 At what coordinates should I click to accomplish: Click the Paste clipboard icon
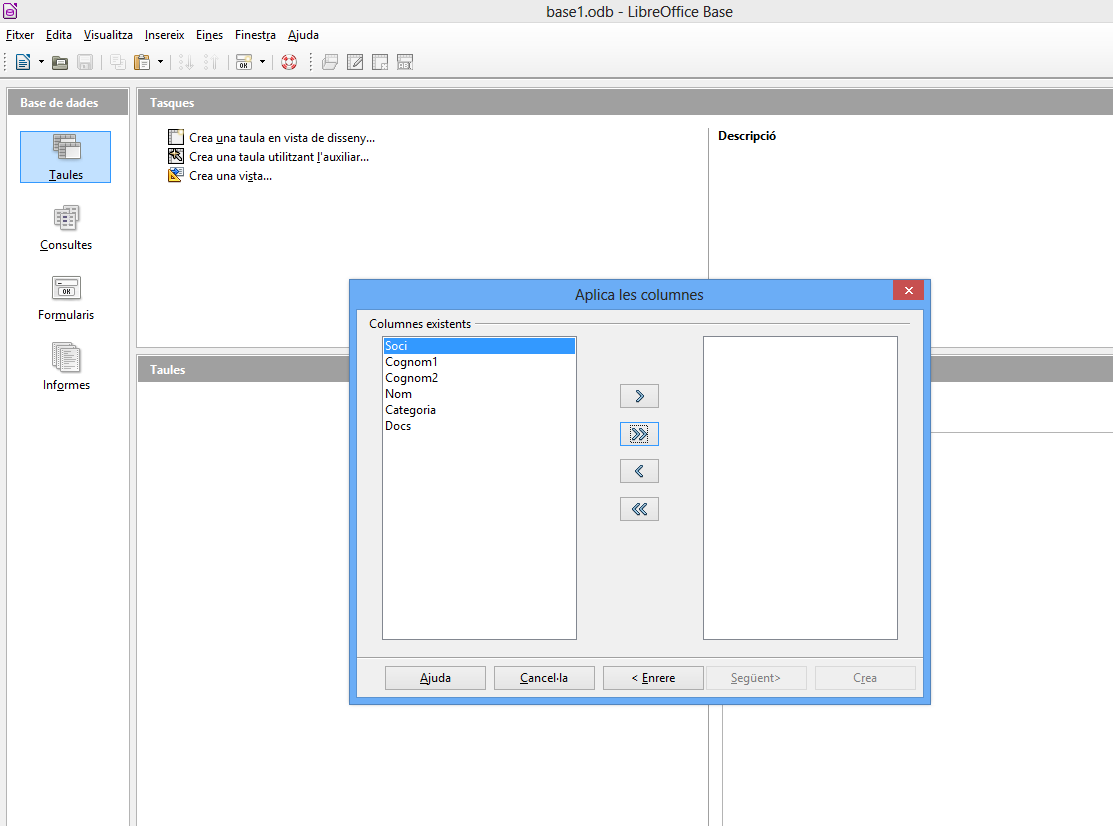pos(142,62)
